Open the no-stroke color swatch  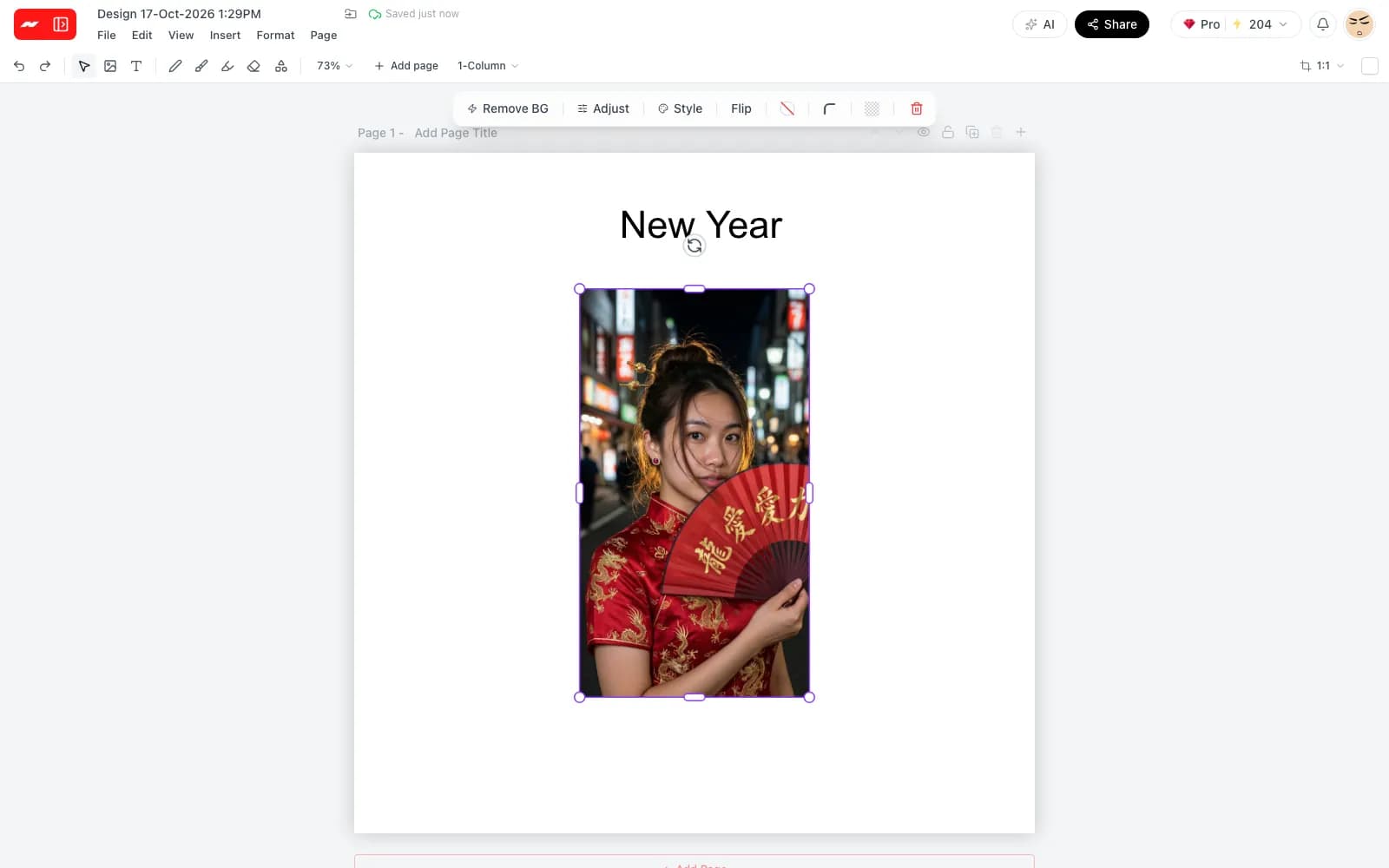pos(787,108)
